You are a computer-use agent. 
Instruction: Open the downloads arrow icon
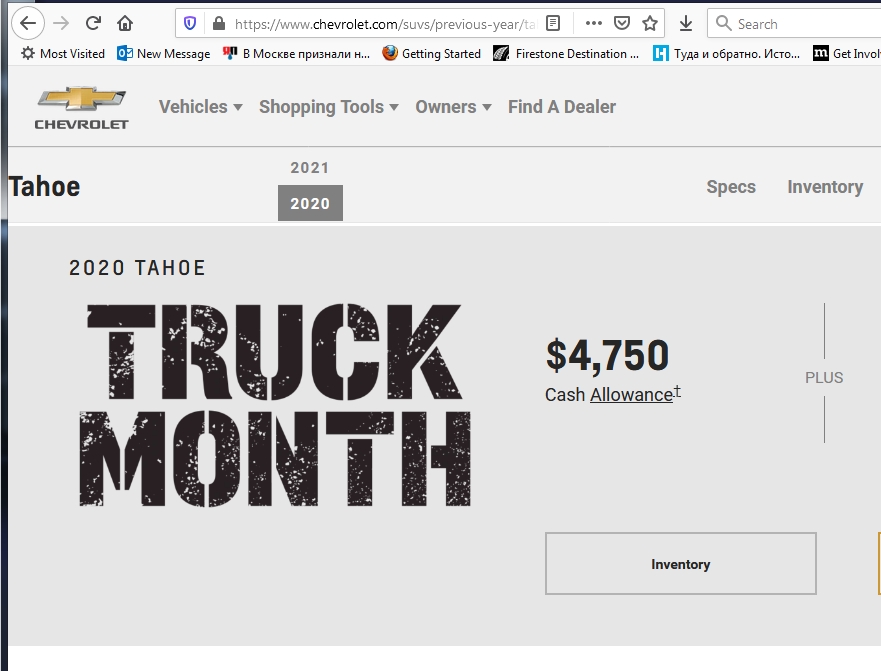pos(685,24)
